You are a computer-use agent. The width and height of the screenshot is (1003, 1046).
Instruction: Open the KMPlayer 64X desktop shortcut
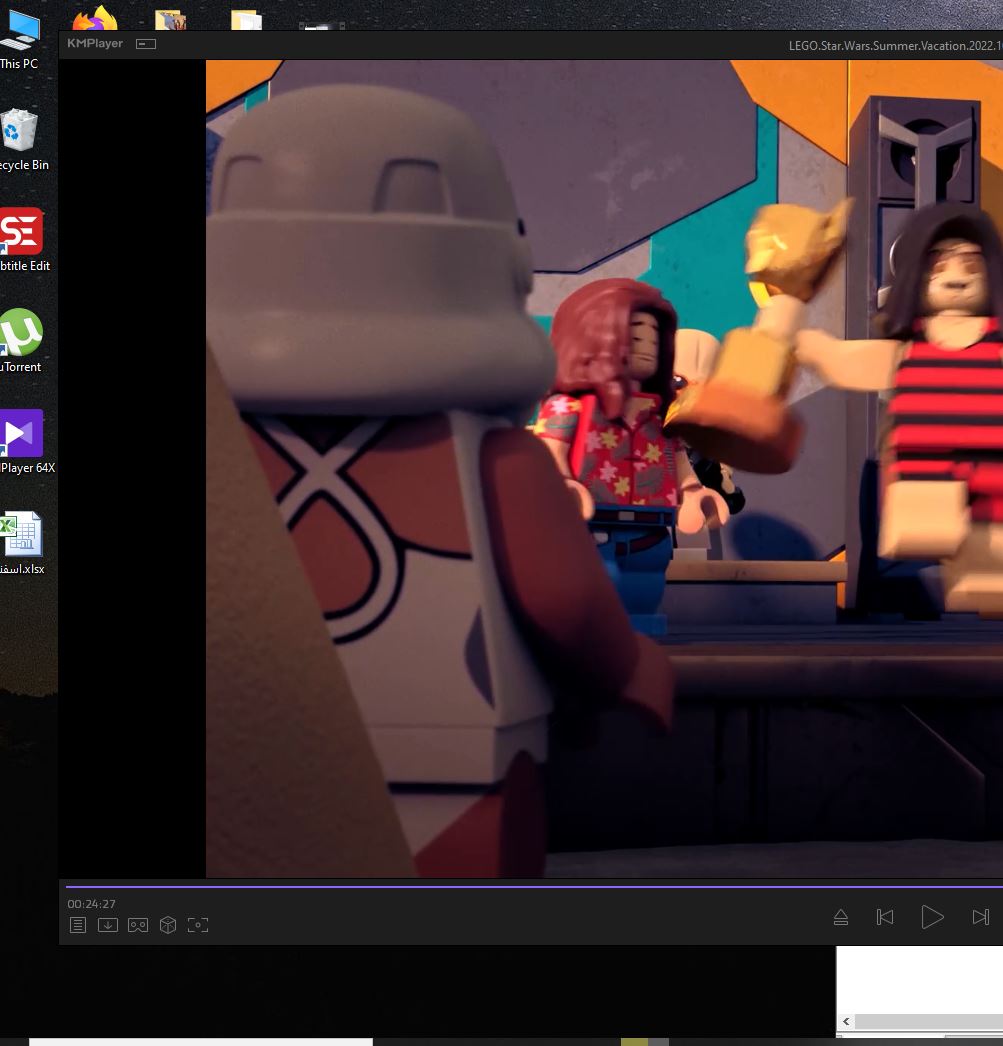pyautogui.click(x=22, y=440)
